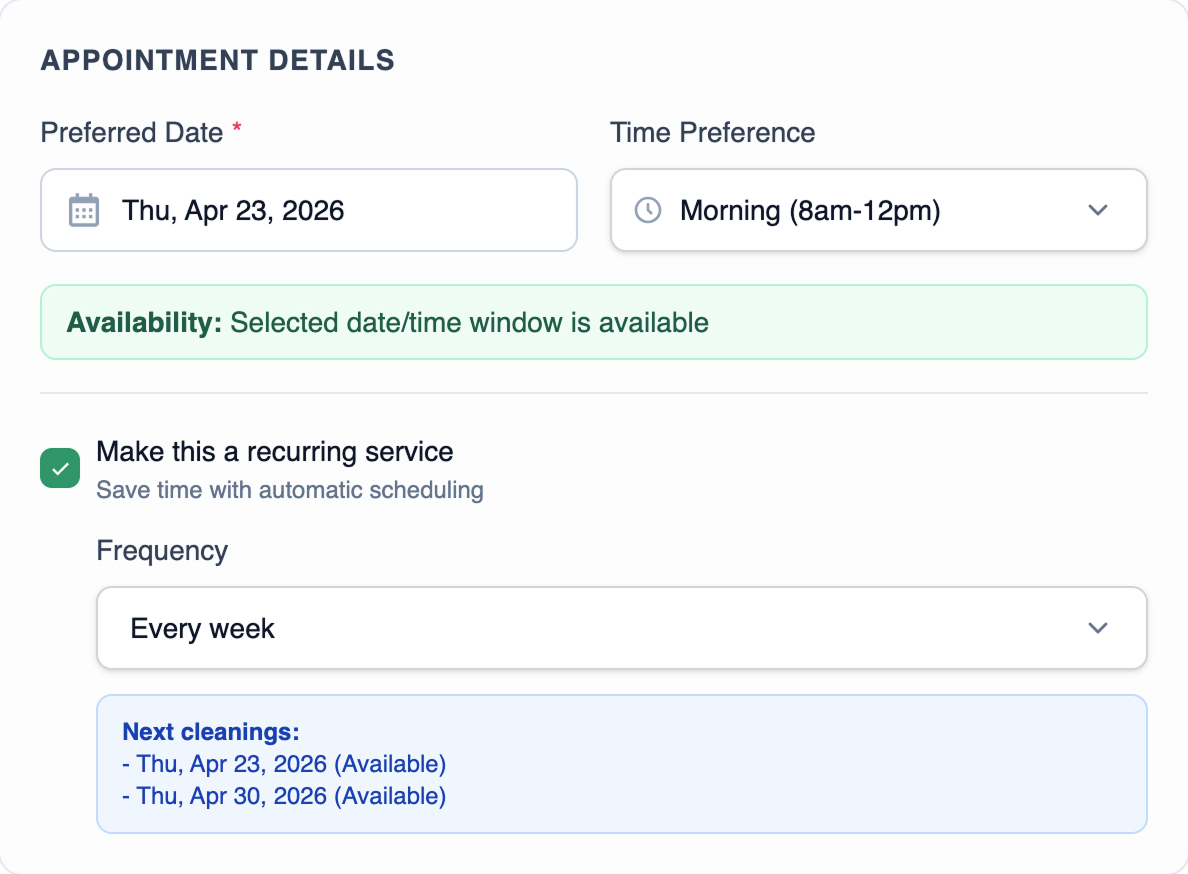
Task: Click the 'Next cleanings:' heading
Action: click(x=211, y=731)
